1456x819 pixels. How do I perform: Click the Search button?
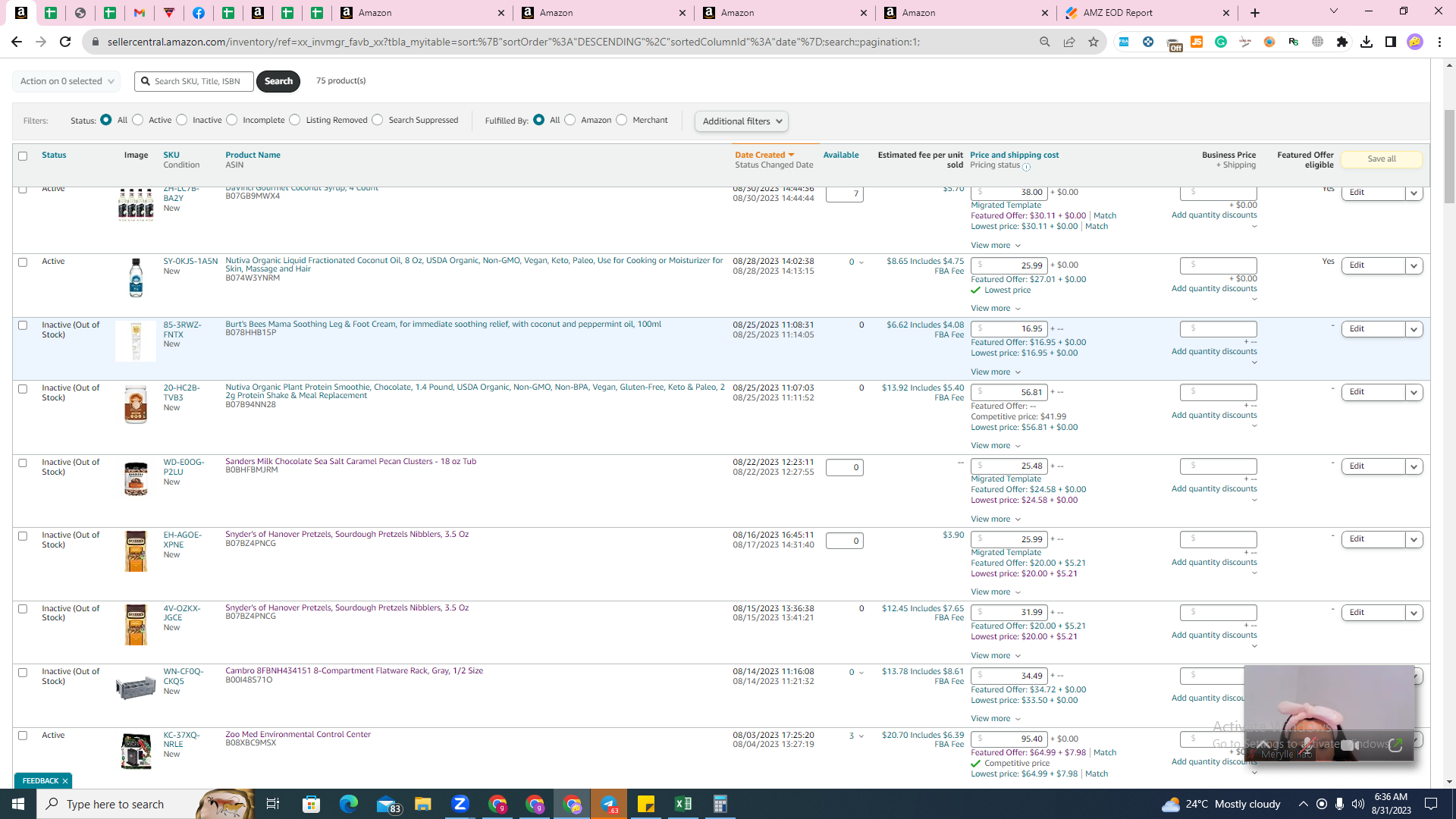pyautogui.click(x=278, y=81)
